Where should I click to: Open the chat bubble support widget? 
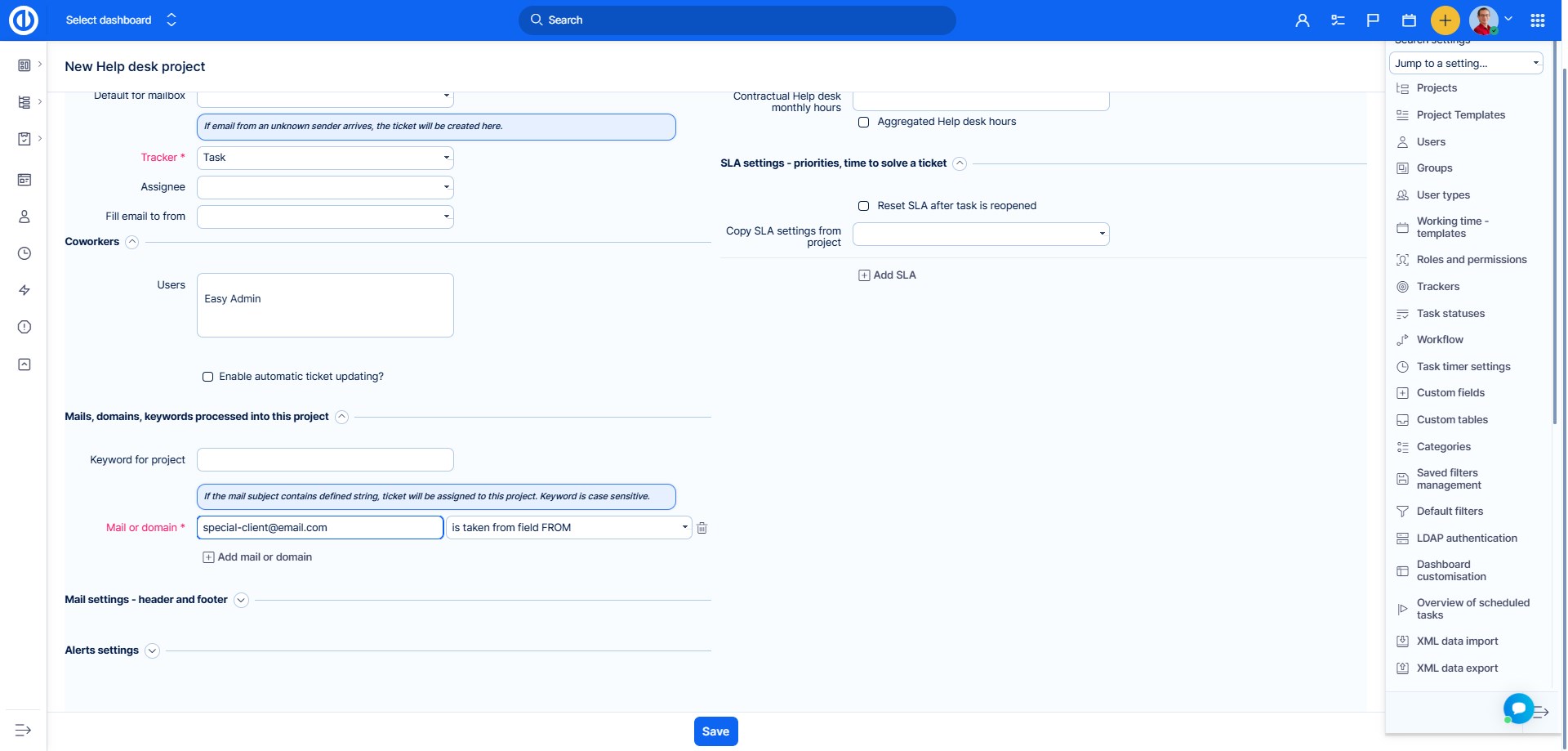1518,708
